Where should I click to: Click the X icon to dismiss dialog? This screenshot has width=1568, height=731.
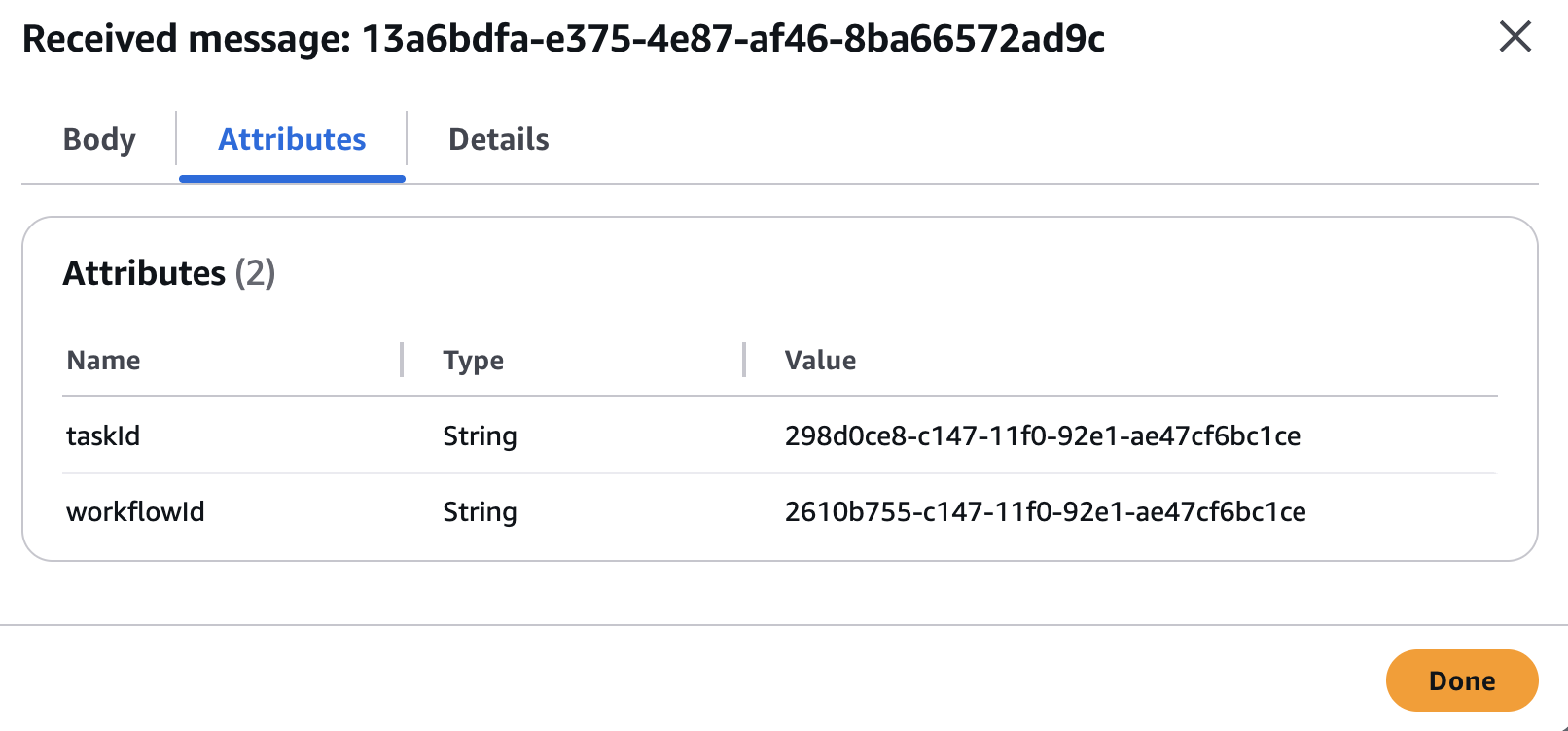[1515, 37]
